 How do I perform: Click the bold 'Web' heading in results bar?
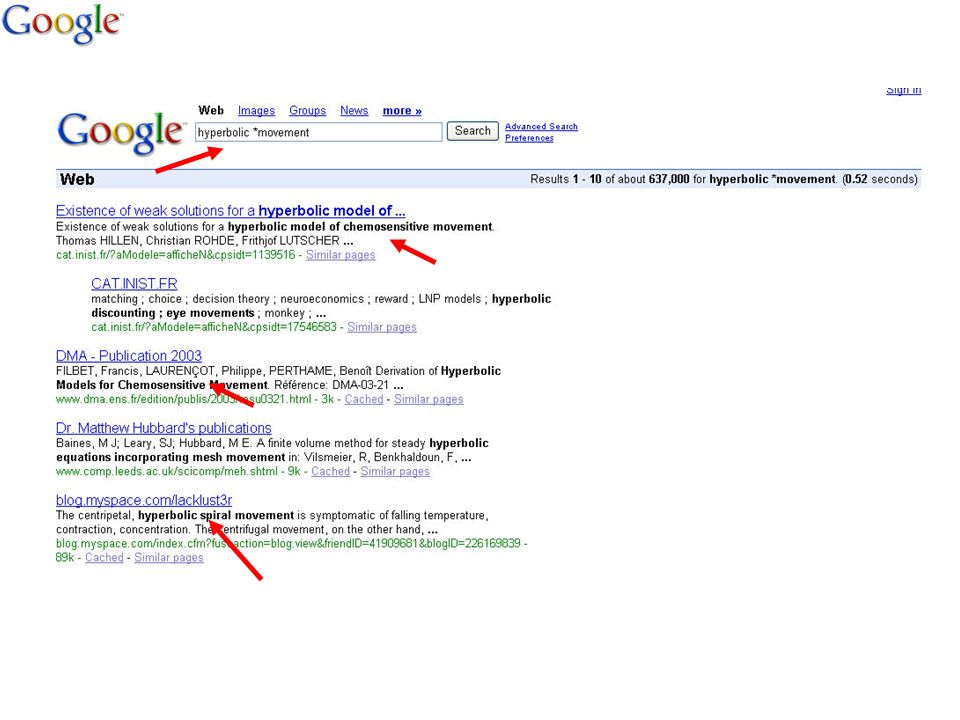click(77, 179)
